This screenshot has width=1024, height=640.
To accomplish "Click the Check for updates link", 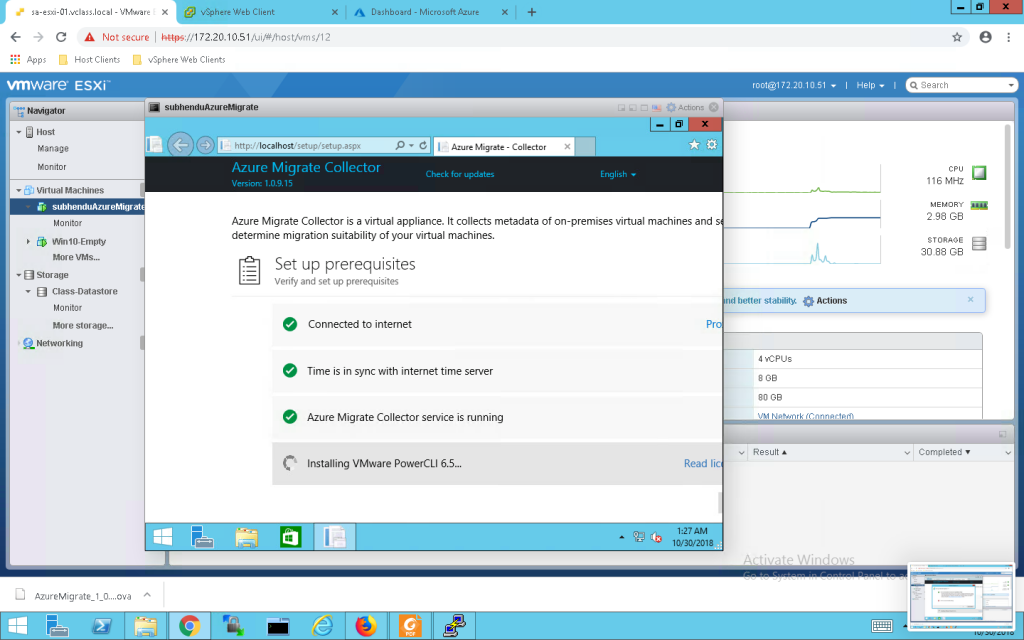I will (x=460, y=174).
